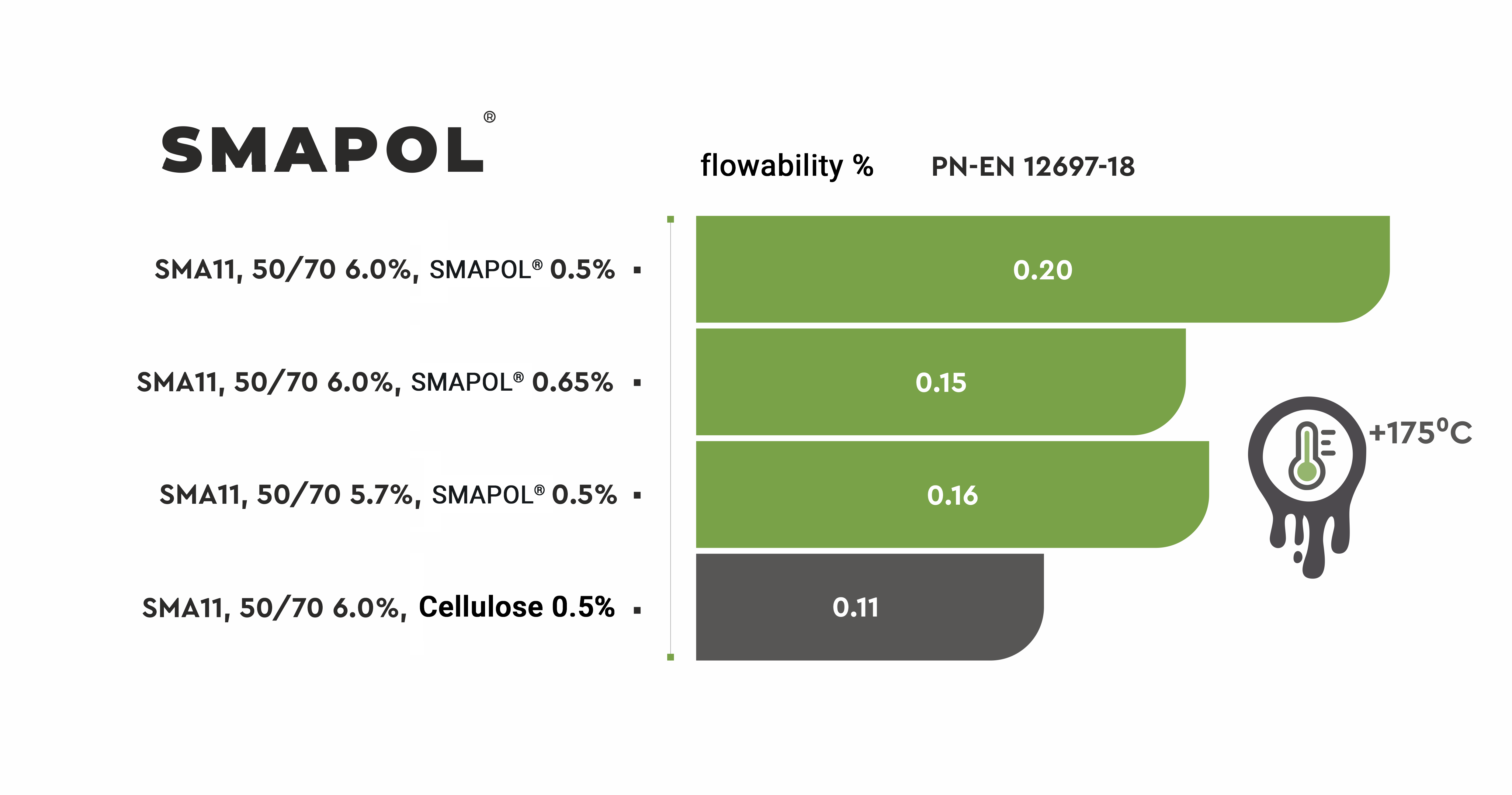The width and height of the screenshot is (1512, 795).
Task: Click the "SMA11, 50/70 6.0%, SMAPOL 0.5%" label
Action: coord(384,270)
